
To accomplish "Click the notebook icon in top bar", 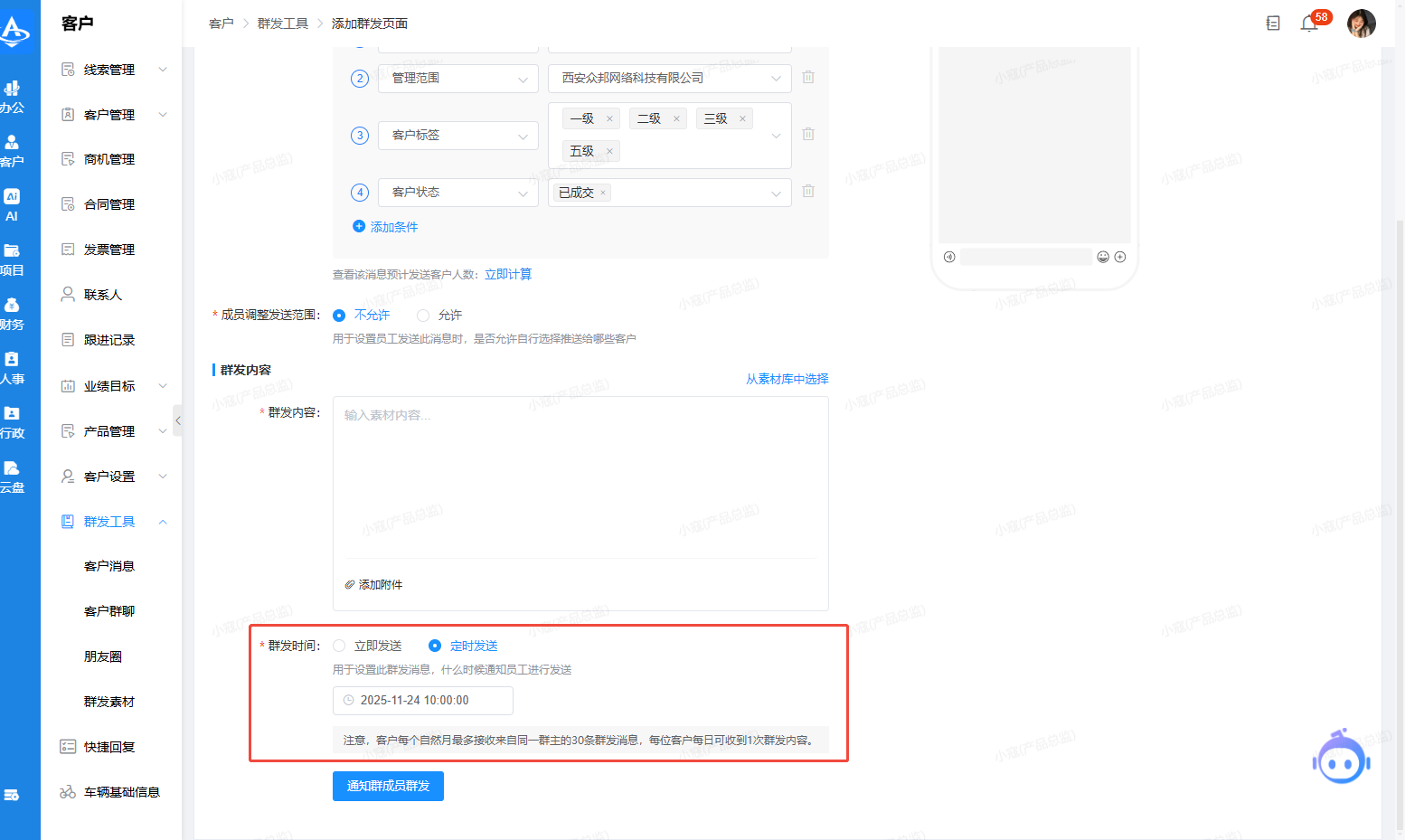I will tap(1273, 24).
